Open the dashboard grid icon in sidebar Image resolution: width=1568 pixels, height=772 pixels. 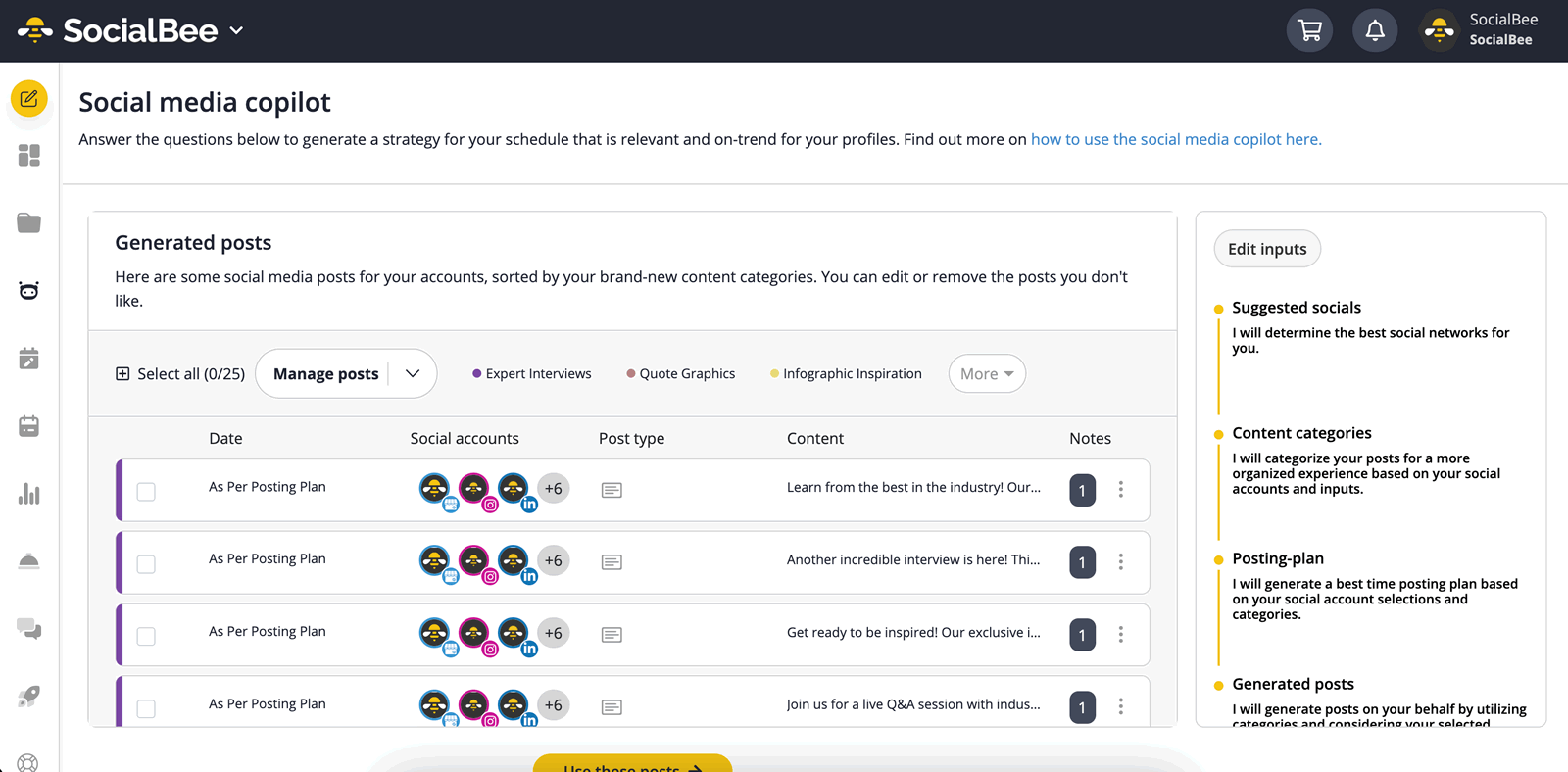[x=29, y=156]
